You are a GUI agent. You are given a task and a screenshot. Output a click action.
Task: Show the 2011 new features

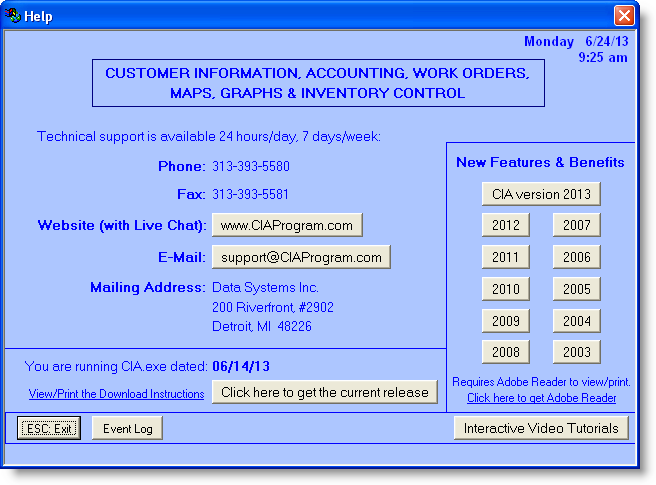point(505,257)
